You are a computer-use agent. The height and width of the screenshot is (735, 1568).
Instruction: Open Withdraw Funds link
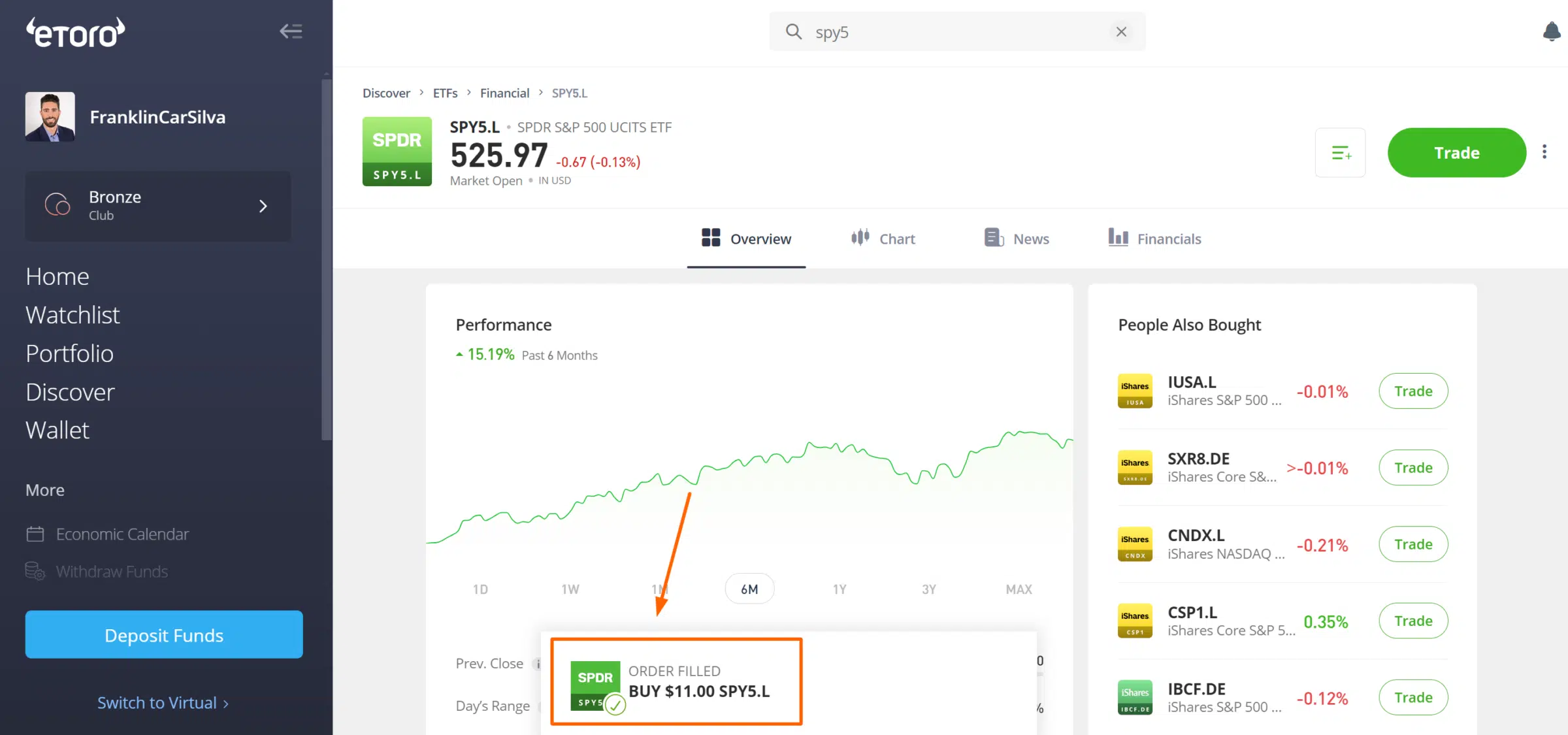112,572
